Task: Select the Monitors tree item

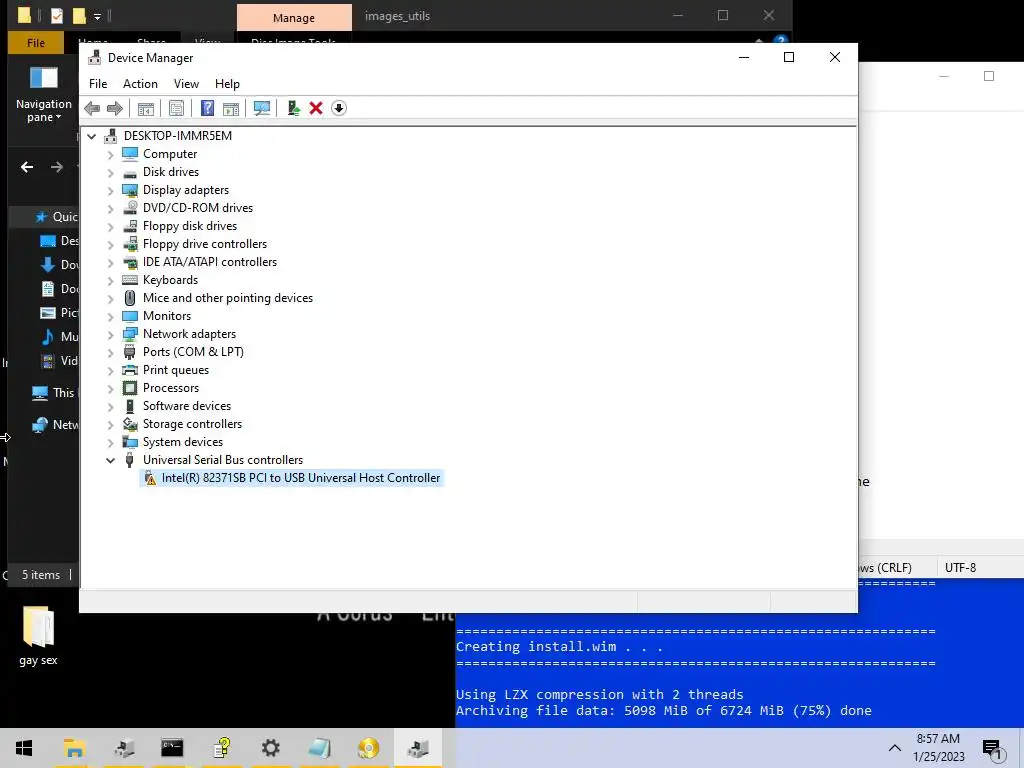Action: click(167, 315)
